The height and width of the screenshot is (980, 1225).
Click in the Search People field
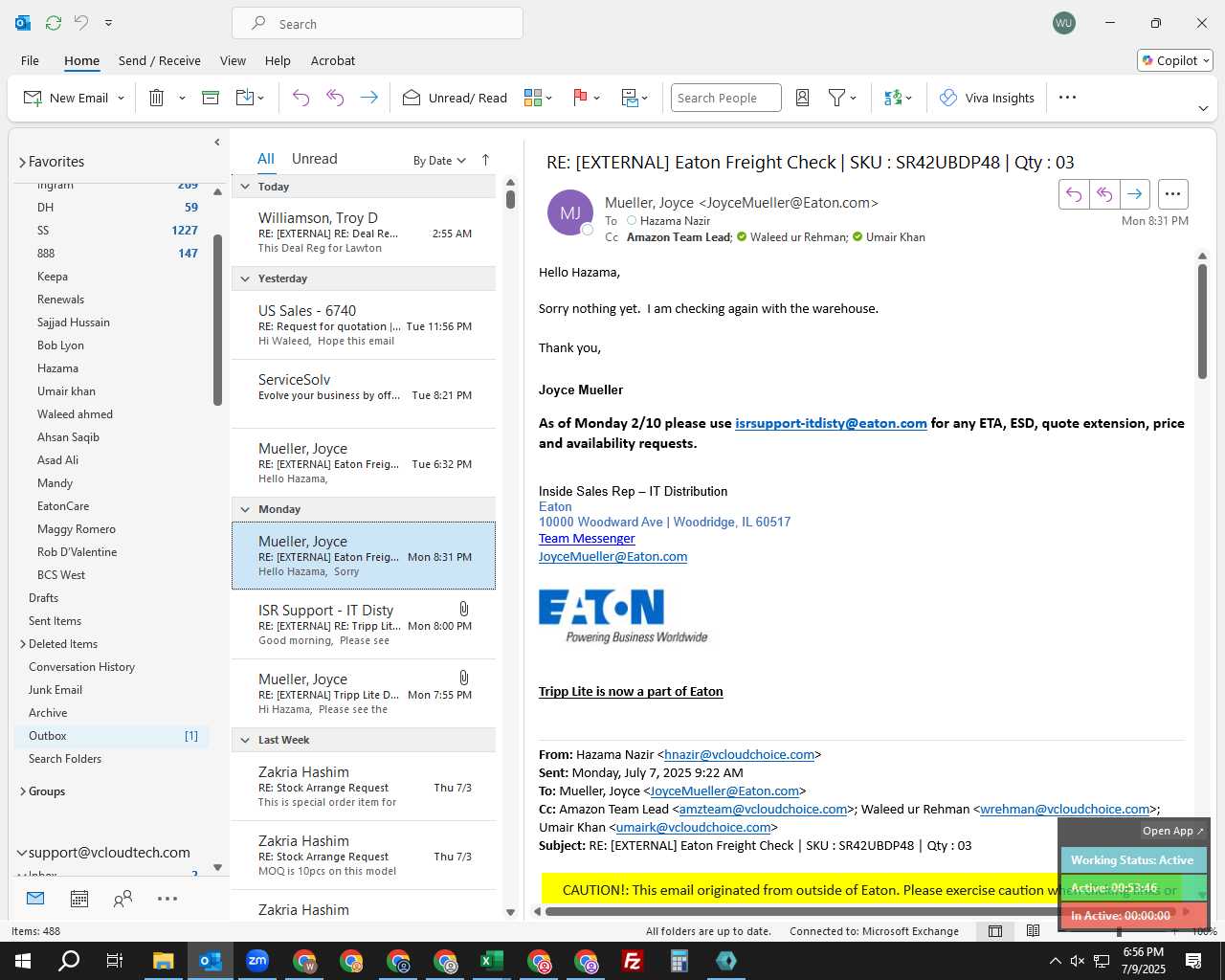coord(725,98)
